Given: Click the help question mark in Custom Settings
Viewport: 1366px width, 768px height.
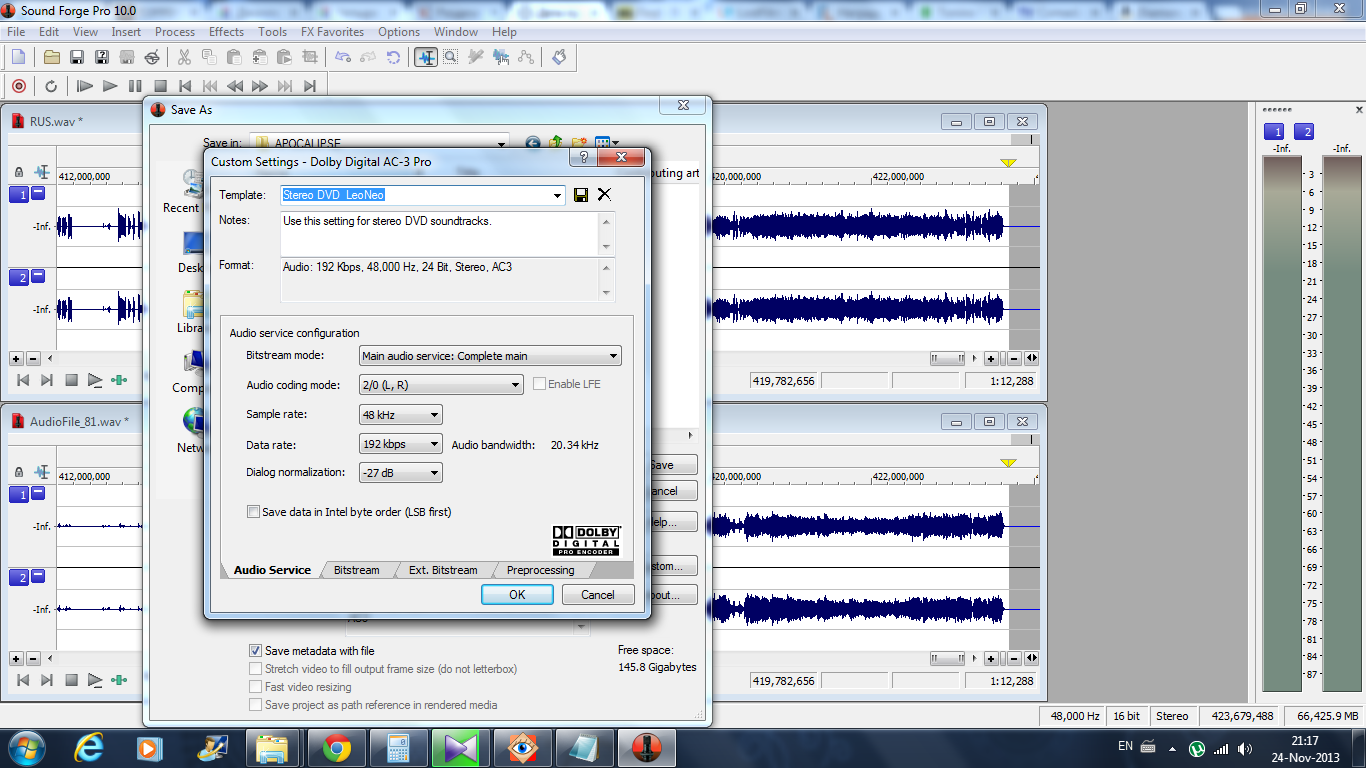Looking at the screenshot, I should [584, 157].
